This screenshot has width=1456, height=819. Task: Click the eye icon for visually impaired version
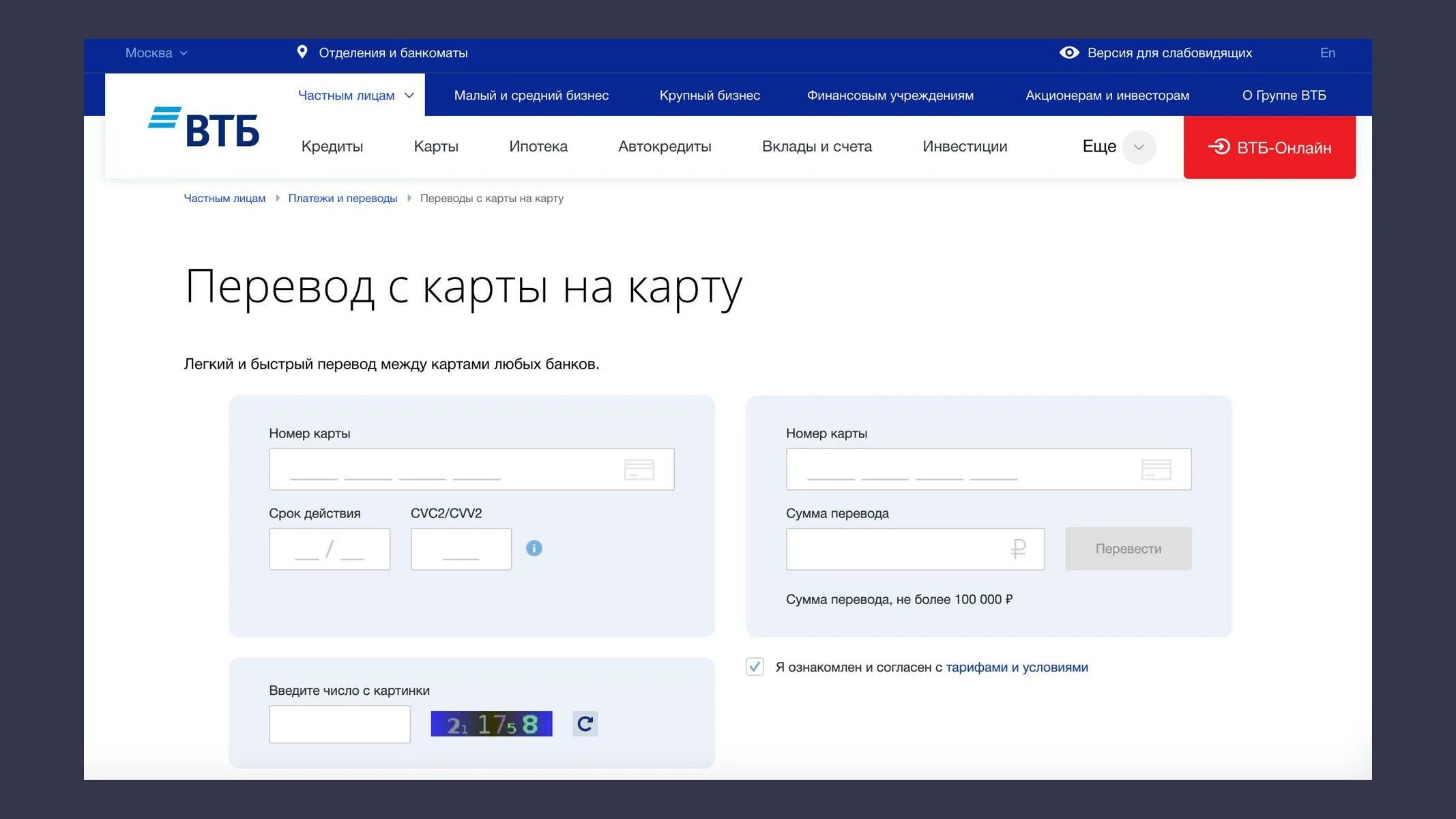click(1068, 53)
